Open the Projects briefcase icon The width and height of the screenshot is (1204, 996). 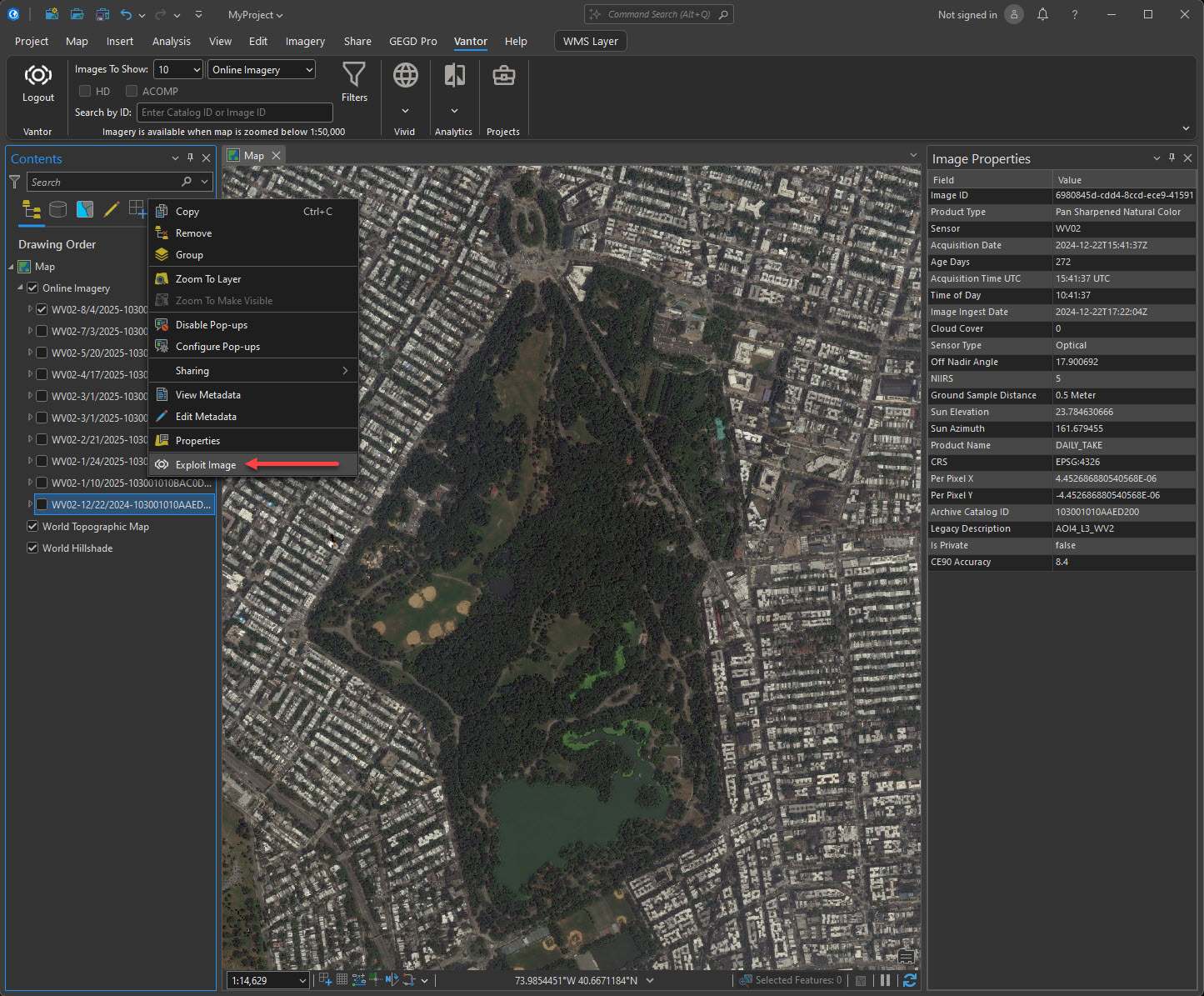click(503, 76)
